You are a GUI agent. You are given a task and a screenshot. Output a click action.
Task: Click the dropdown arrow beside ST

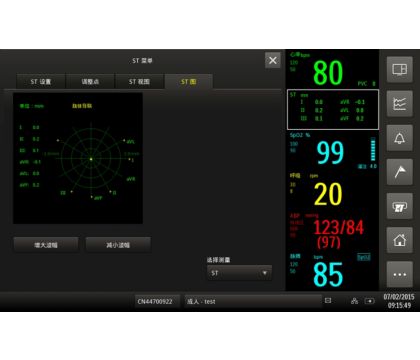point(264,273)
